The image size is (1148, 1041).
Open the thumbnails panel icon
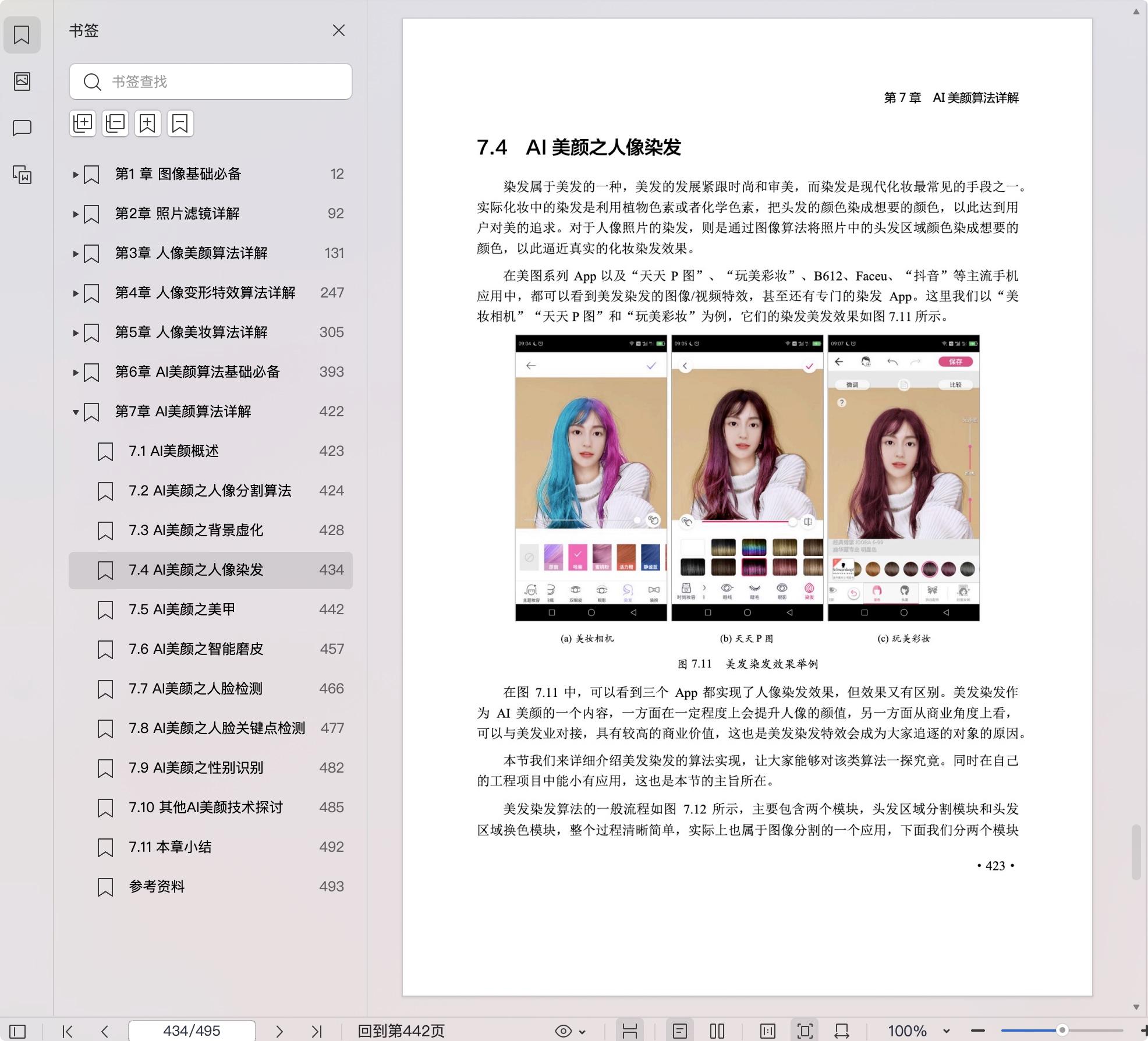pos(22,81)
